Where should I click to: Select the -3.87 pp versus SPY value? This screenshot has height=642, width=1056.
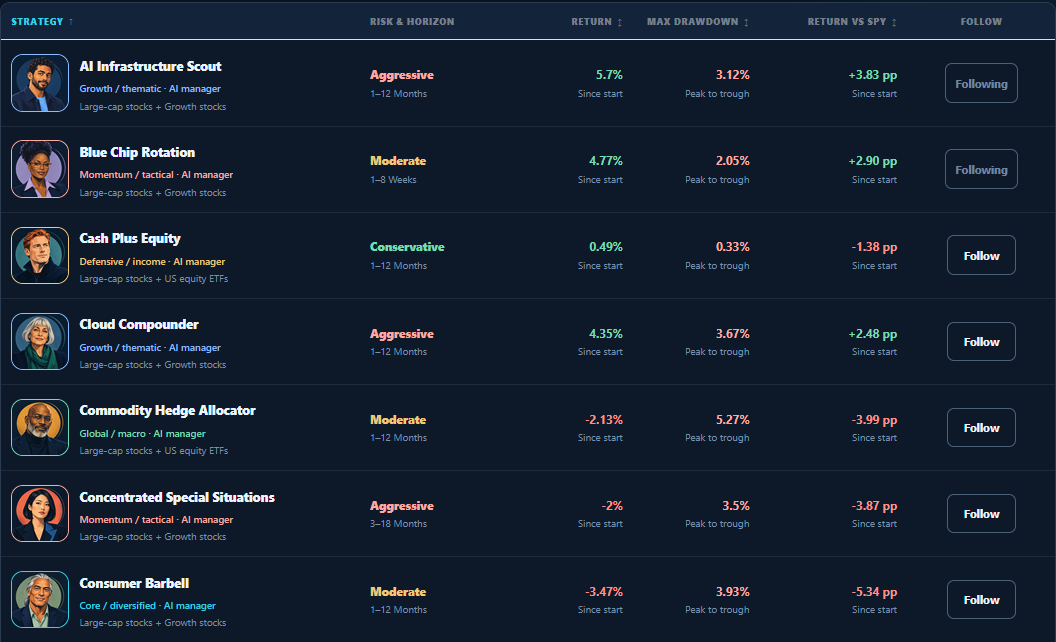click(873, 506)
